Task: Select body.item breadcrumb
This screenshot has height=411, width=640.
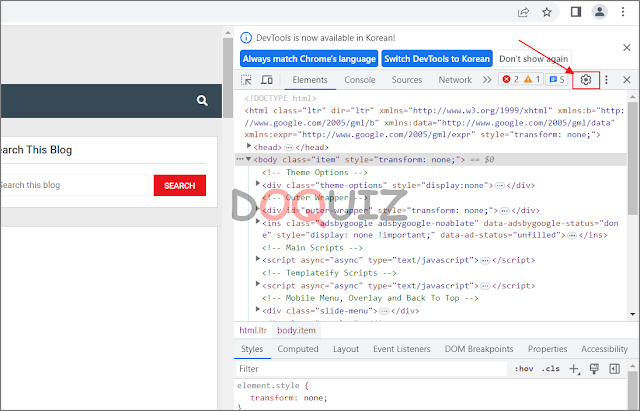Action: click(296, 331)
